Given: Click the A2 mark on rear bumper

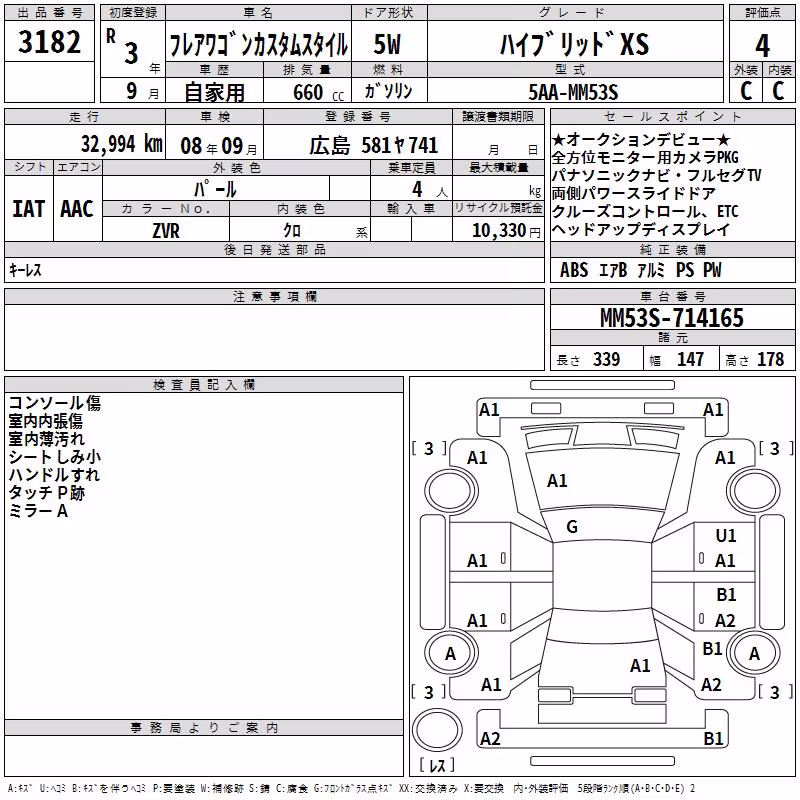Looking at the screenshot, I should click(x=490, y=738).
